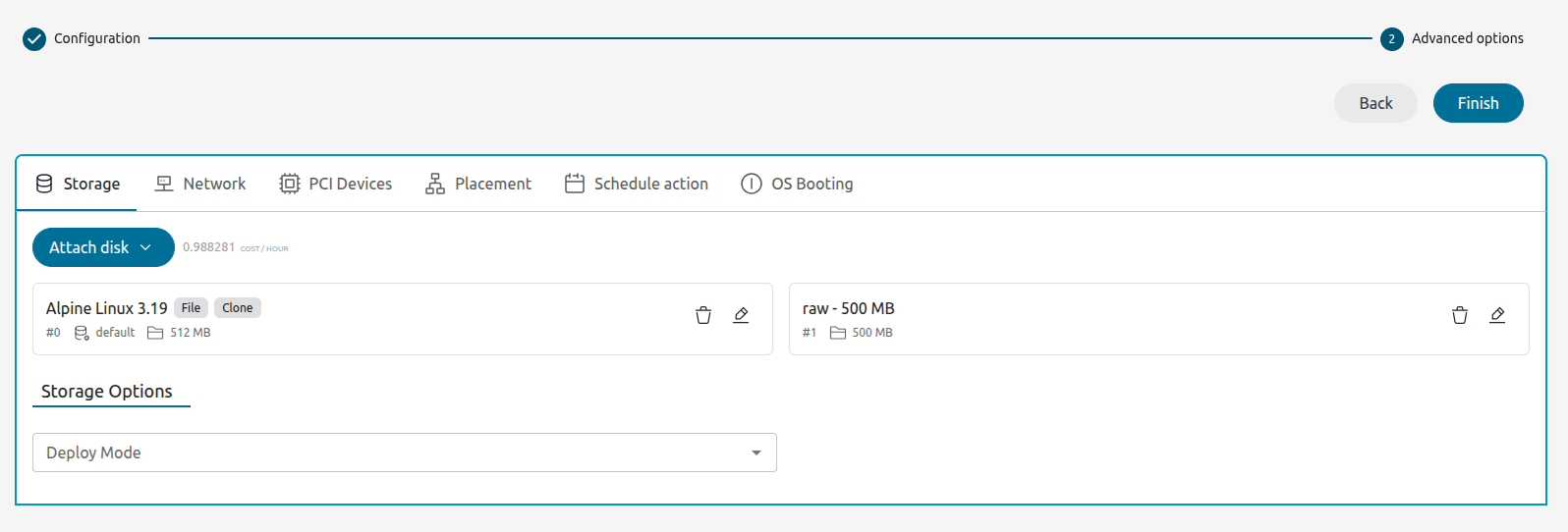
Task: Click the Storage Options section heading
Action: (107, 392)
